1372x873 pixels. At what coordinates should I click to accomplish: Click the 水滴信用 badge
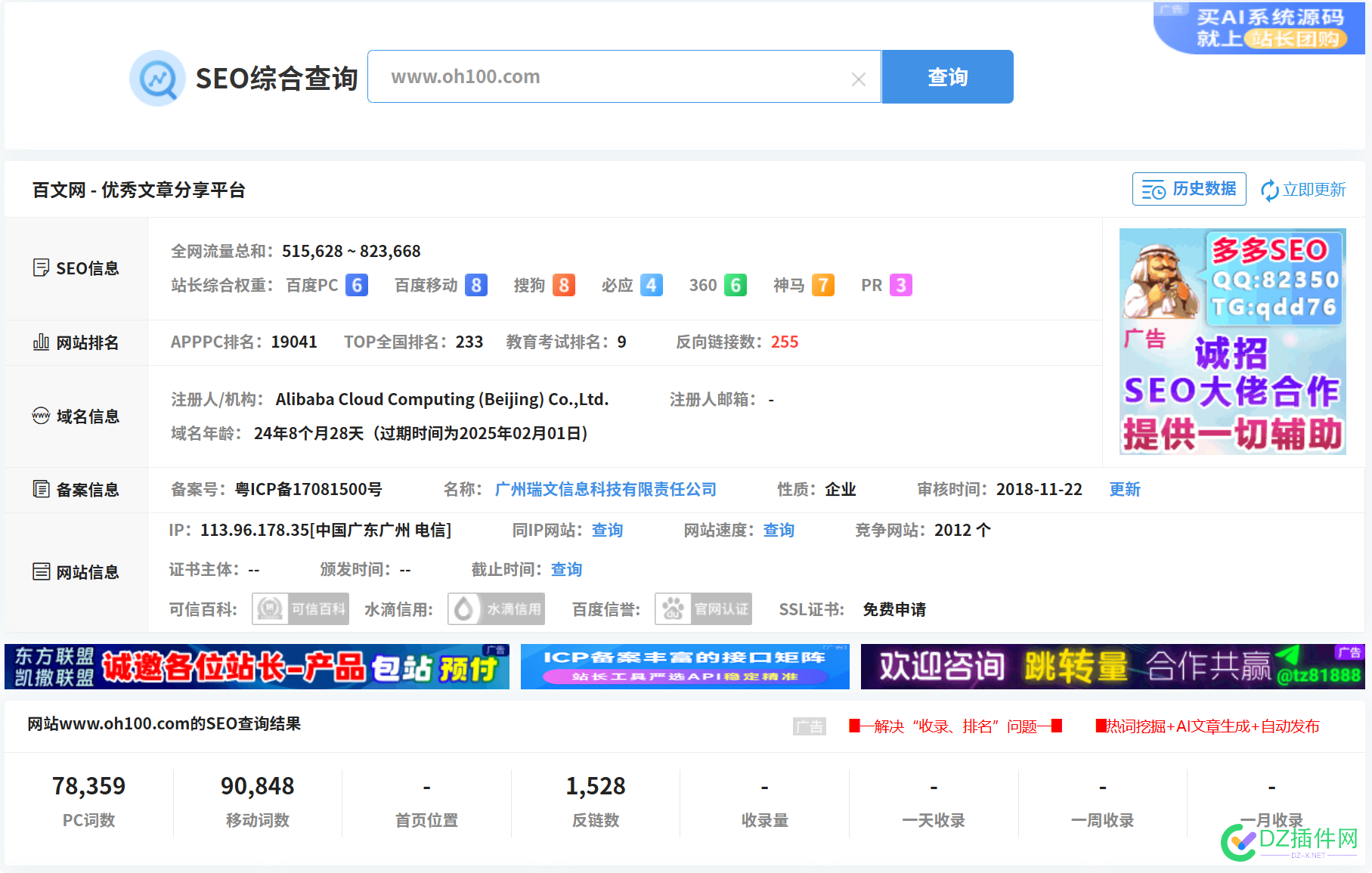pyautogui.click(x=496, y=608)
